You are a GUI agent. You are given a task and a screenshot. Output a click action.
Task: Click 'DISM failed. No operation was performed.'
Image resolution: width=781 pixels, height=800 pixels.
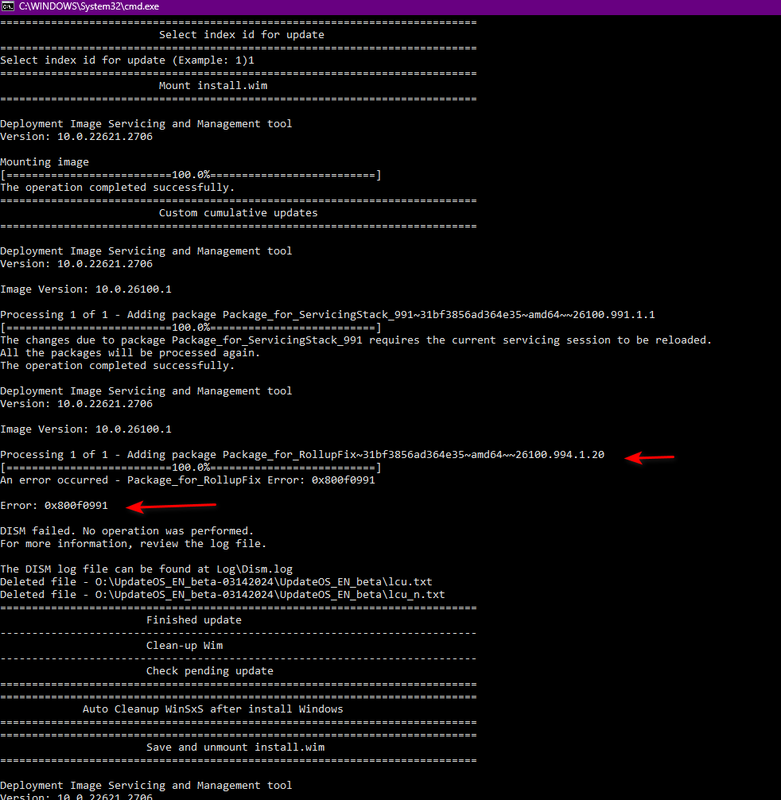(x=127, y=531)
